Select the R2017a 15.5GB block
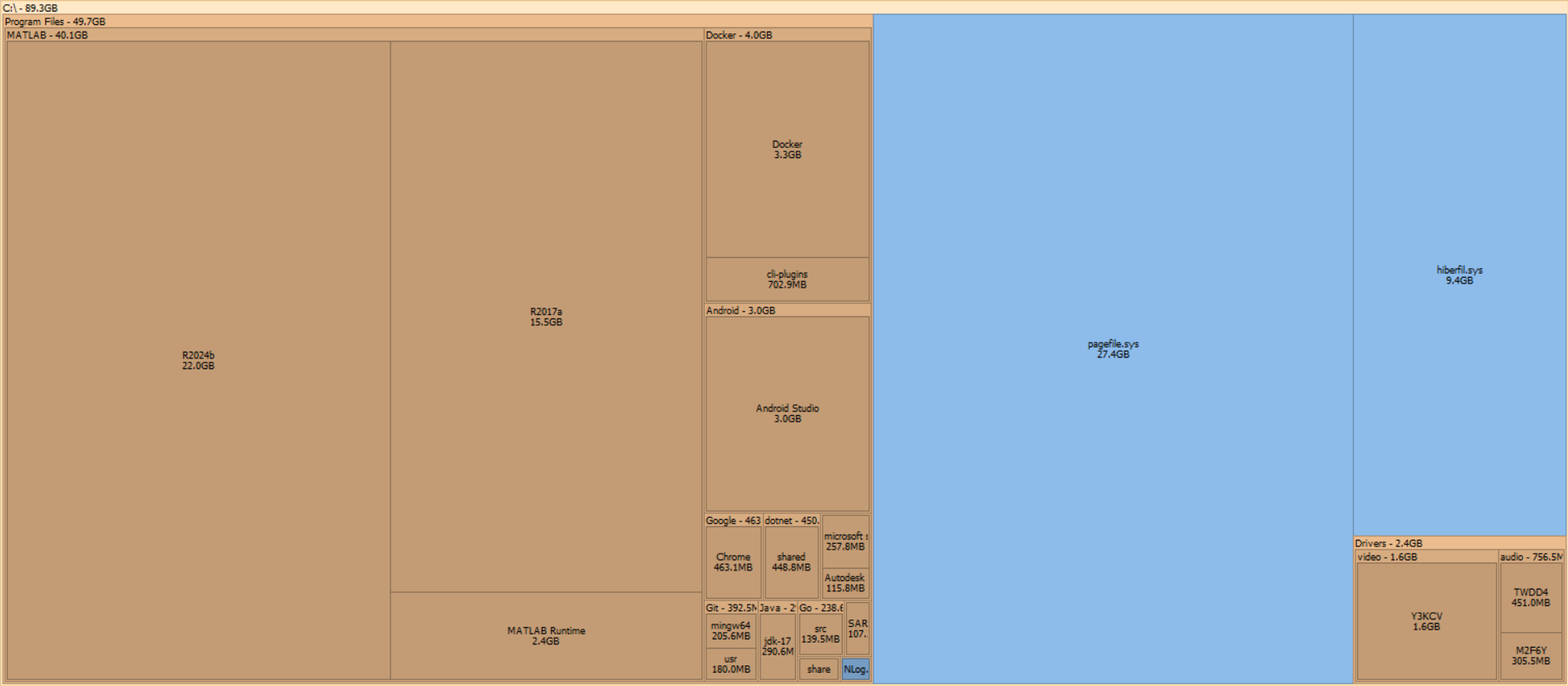Screen dimensions: 1568x686 [546, 317]
